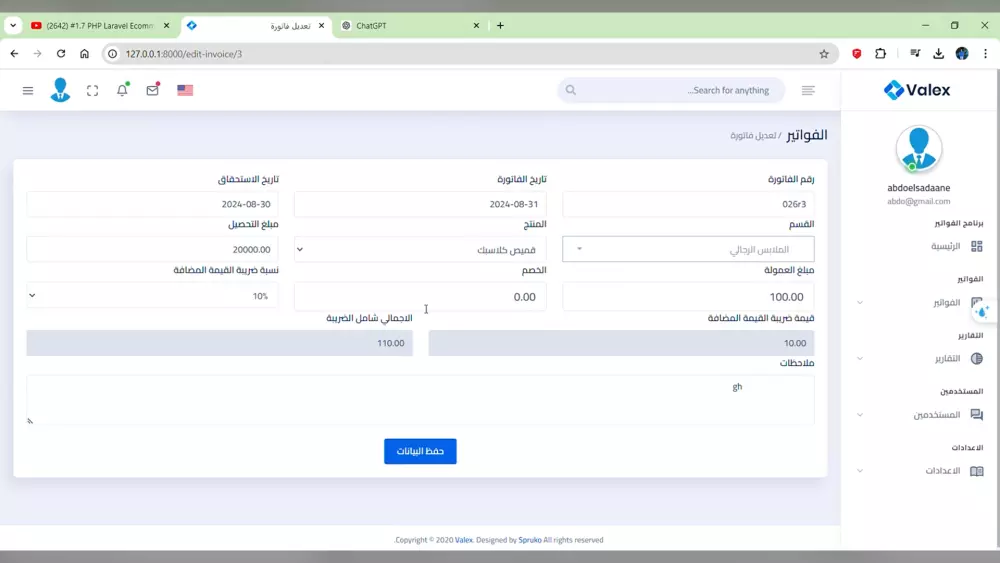The height and width of the screenshot is (563, 1000).
Task: Open the extensions puzzle icon
Action: 881,54
